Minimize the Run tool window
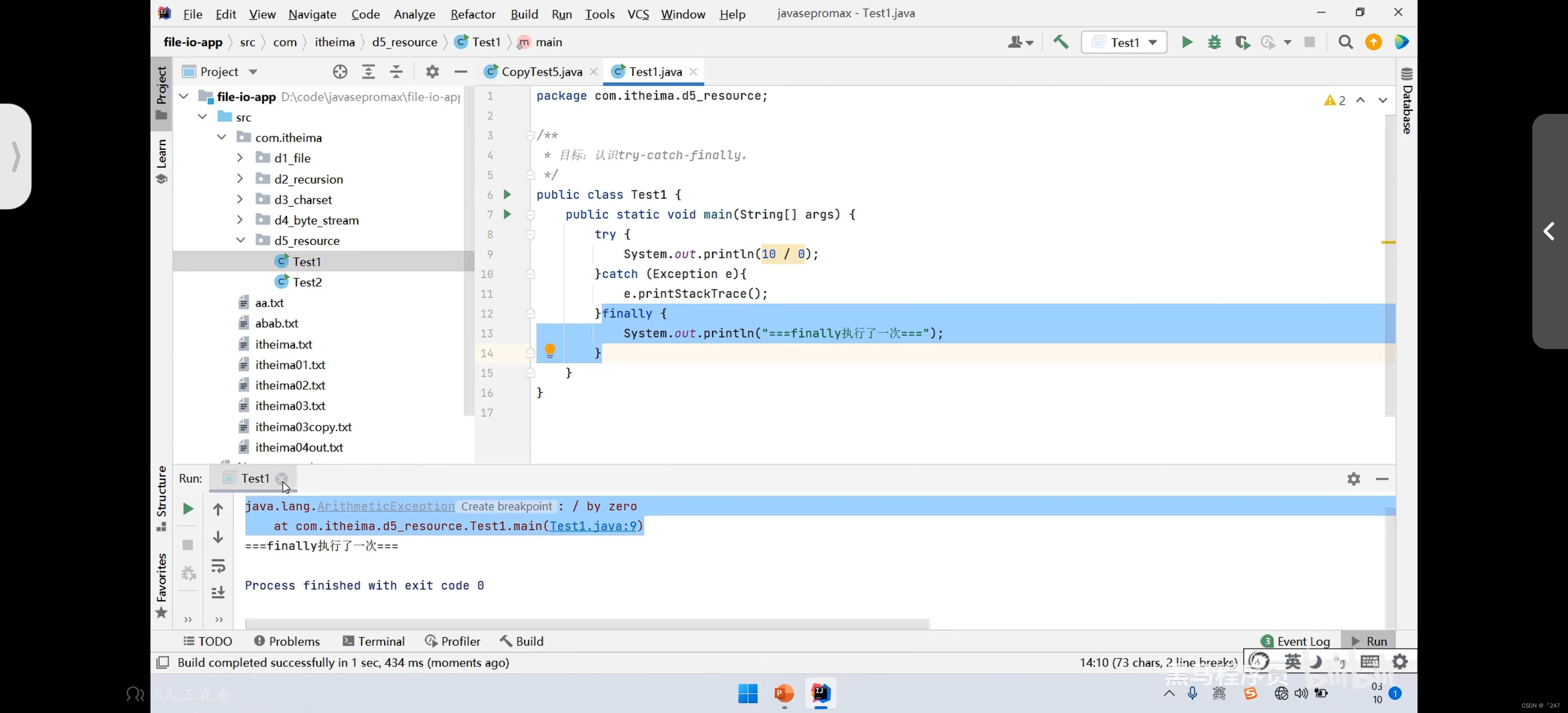1568x713 pixels. (x=1382, y=479)
